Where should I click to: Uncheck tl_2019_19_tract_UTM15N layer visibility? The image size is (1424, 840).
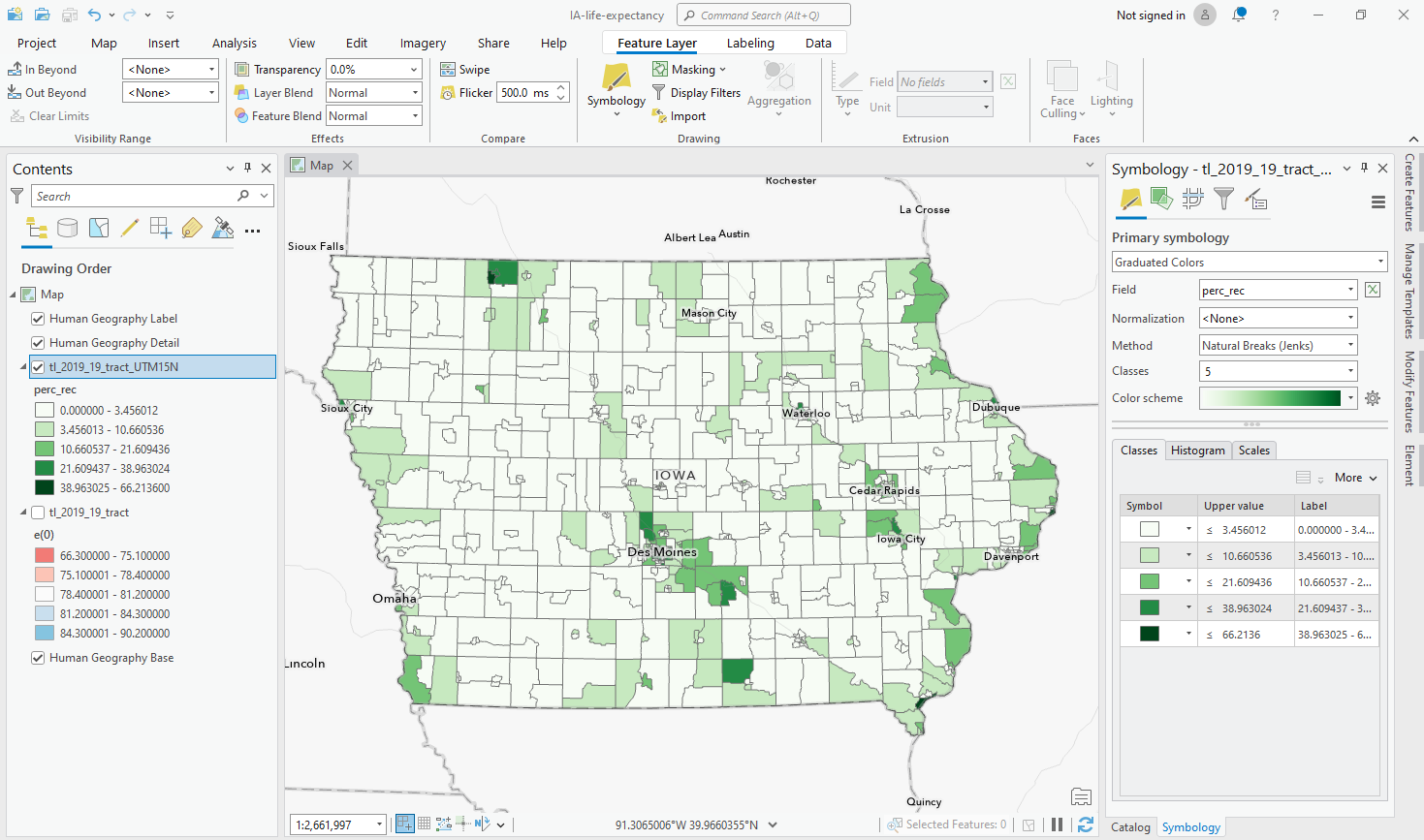38,367
